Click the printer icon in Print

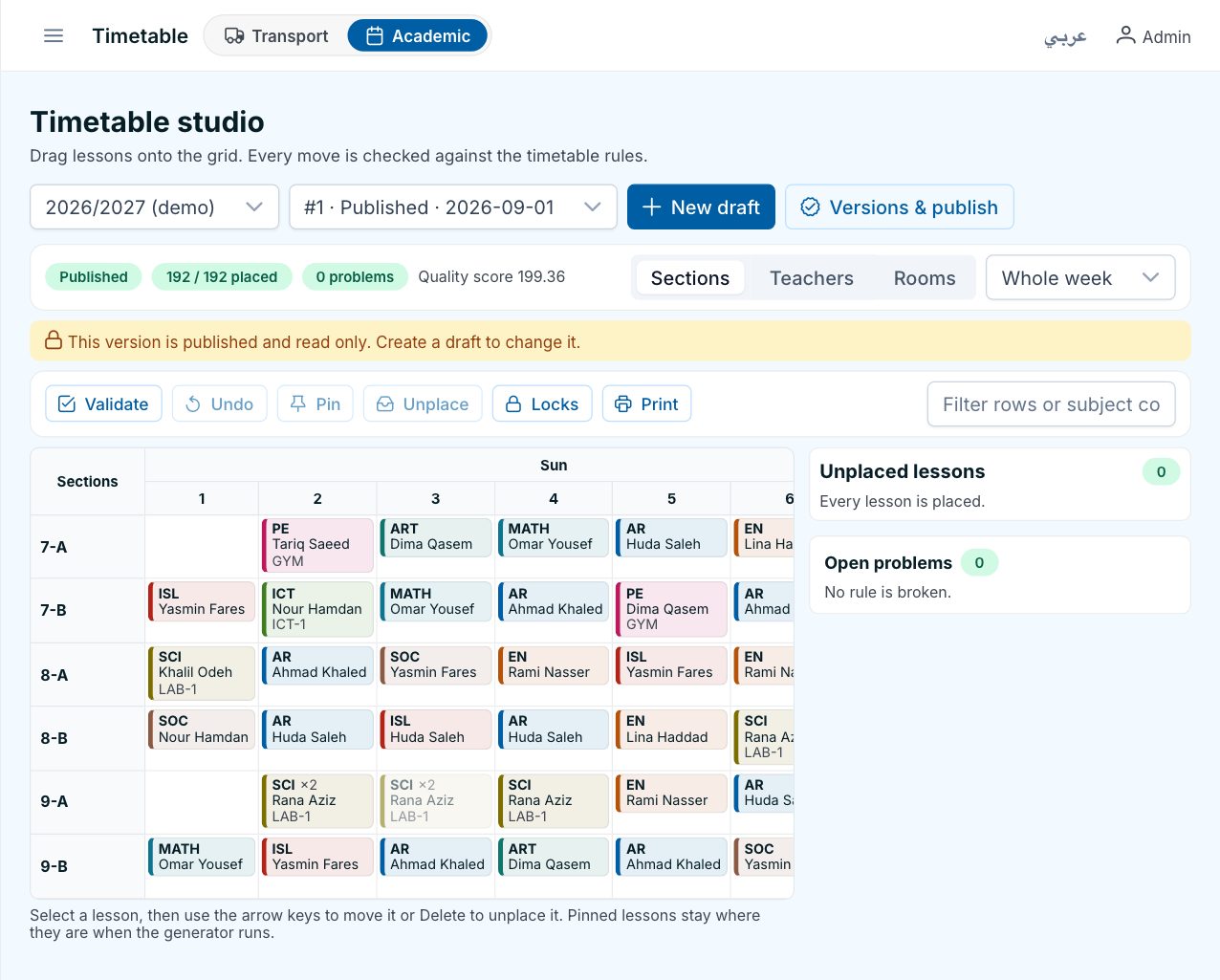click(x=622, y=403)
